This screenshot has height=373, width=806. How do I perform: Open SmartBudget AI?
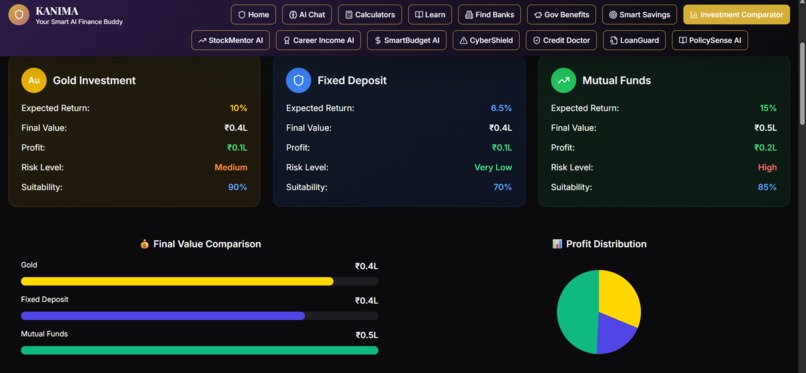407,40
